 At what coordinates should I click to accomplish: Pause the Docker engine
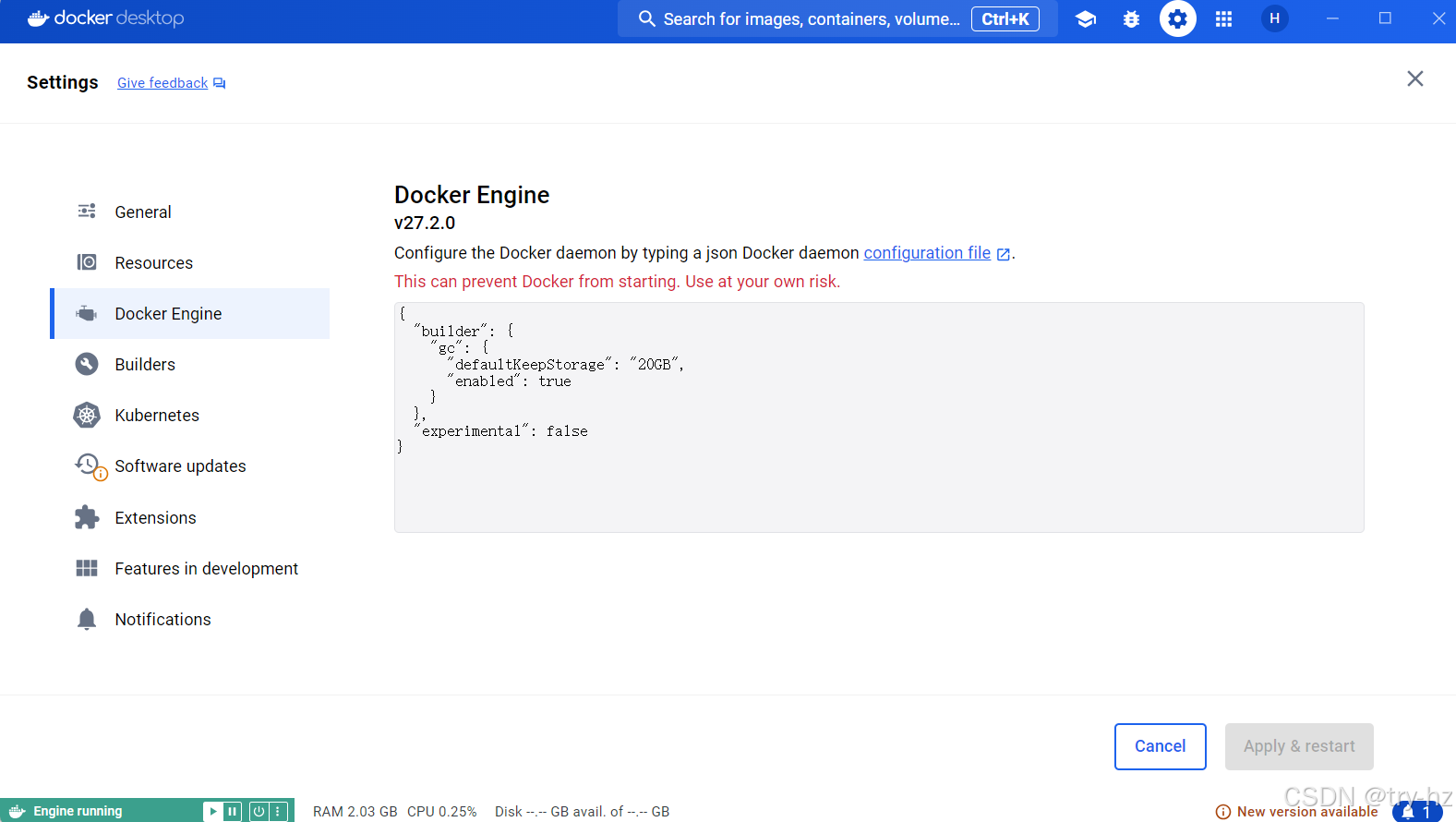233,812
